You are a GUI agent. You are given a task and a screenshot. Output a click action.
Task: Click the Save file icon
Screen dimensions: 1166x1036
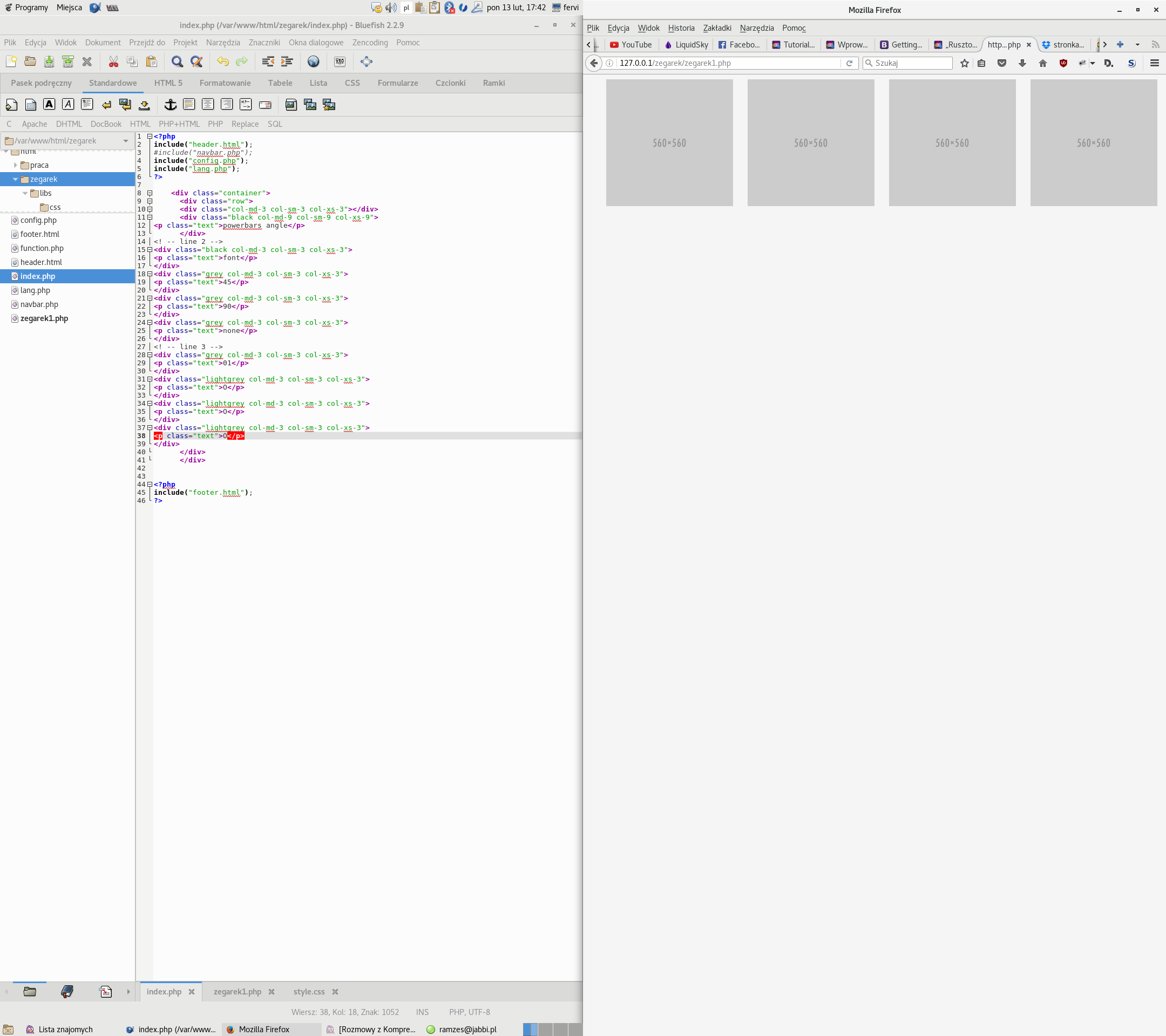click(x=49, y=62)
